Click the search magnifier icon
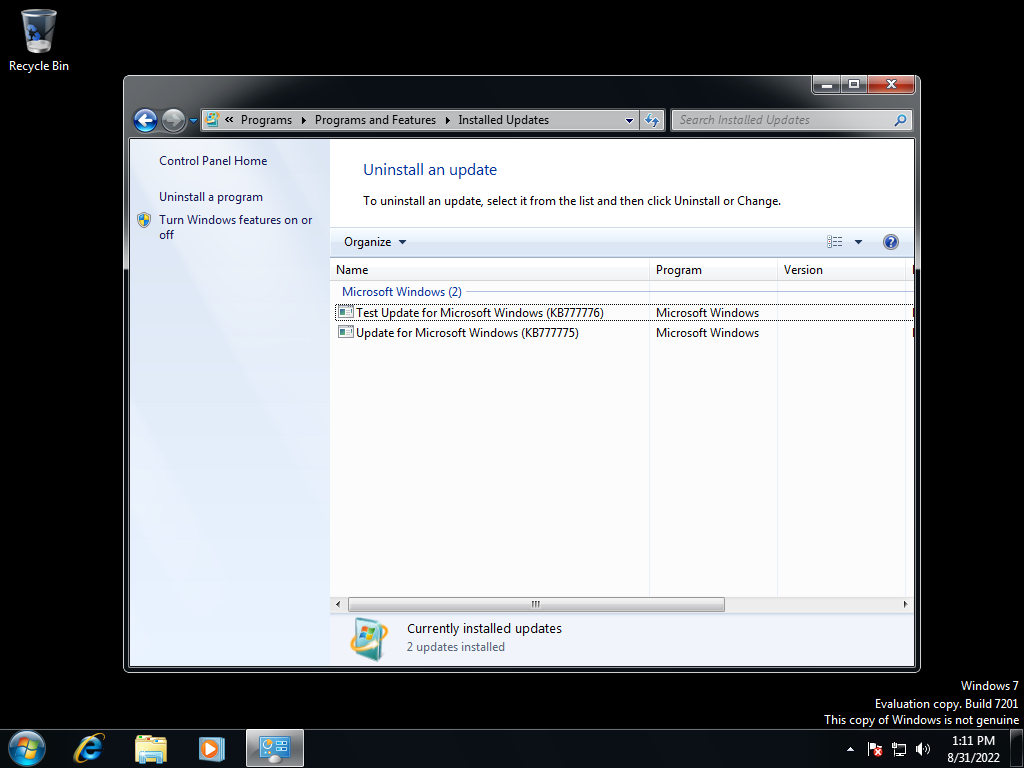1024x768 pixels. [901, 120]
